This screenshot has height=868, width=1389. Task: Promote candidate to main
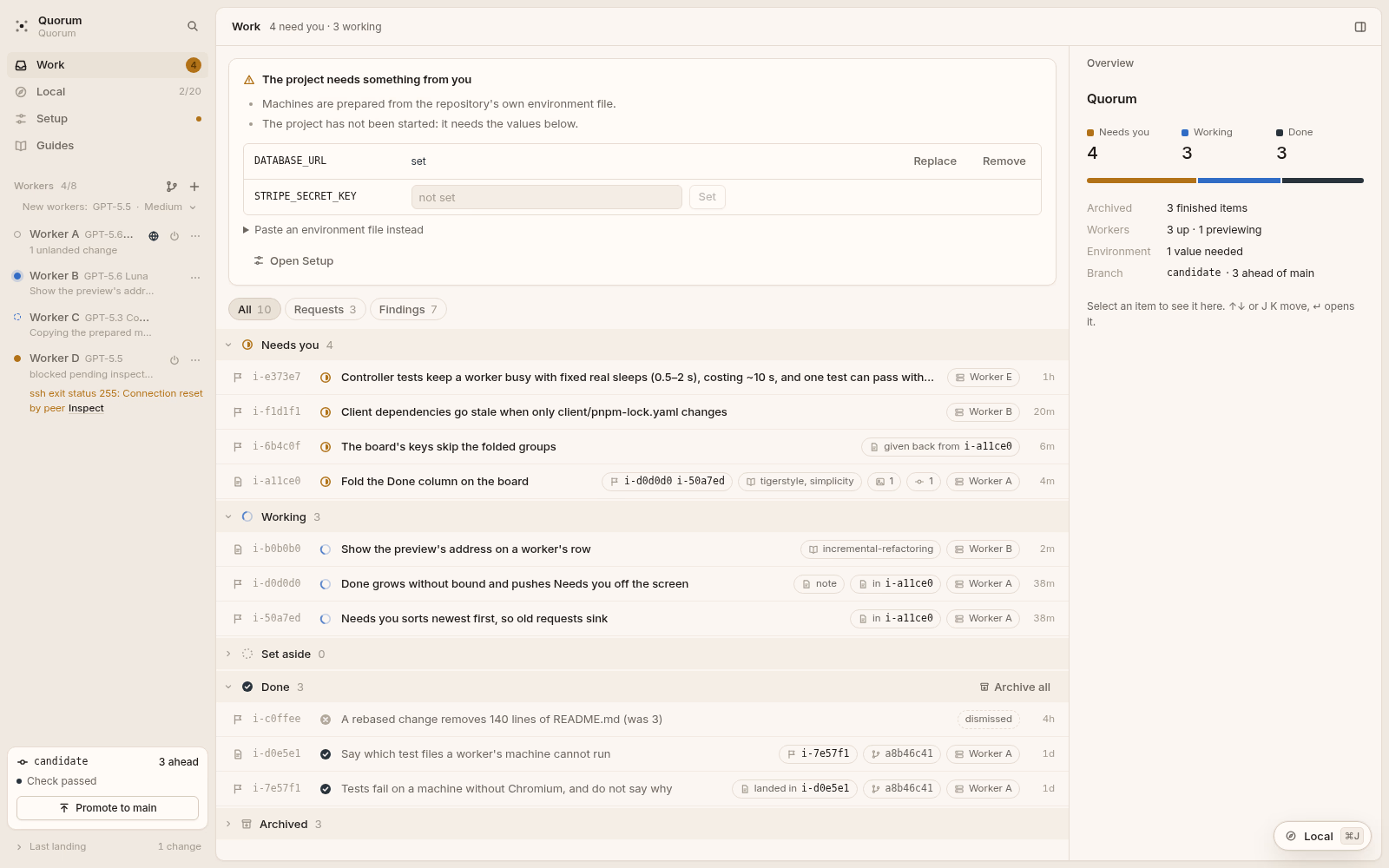click(x=108, y=808)
